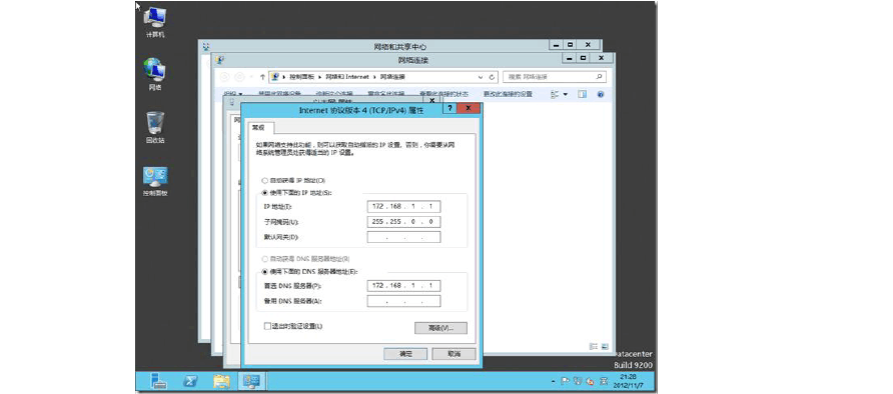
Task: Open the Computer desktop icon
Action: tap(155, 23)
